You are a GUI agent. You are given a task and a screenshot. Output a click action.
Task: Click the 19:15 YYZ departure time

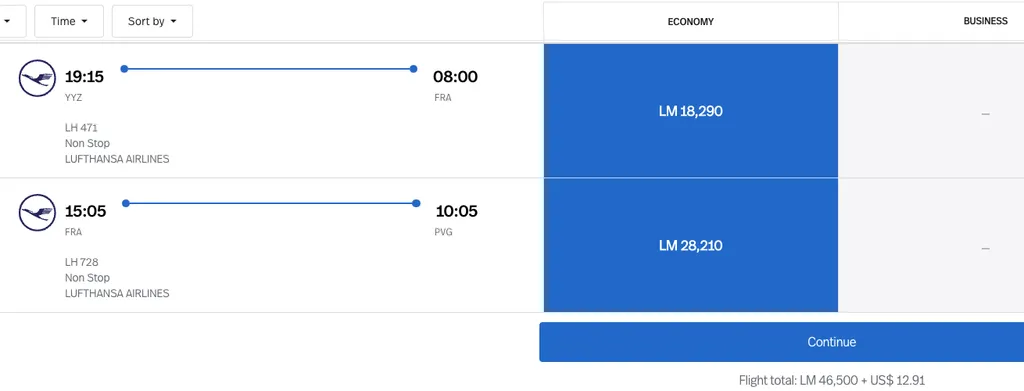tap(84, 77)
